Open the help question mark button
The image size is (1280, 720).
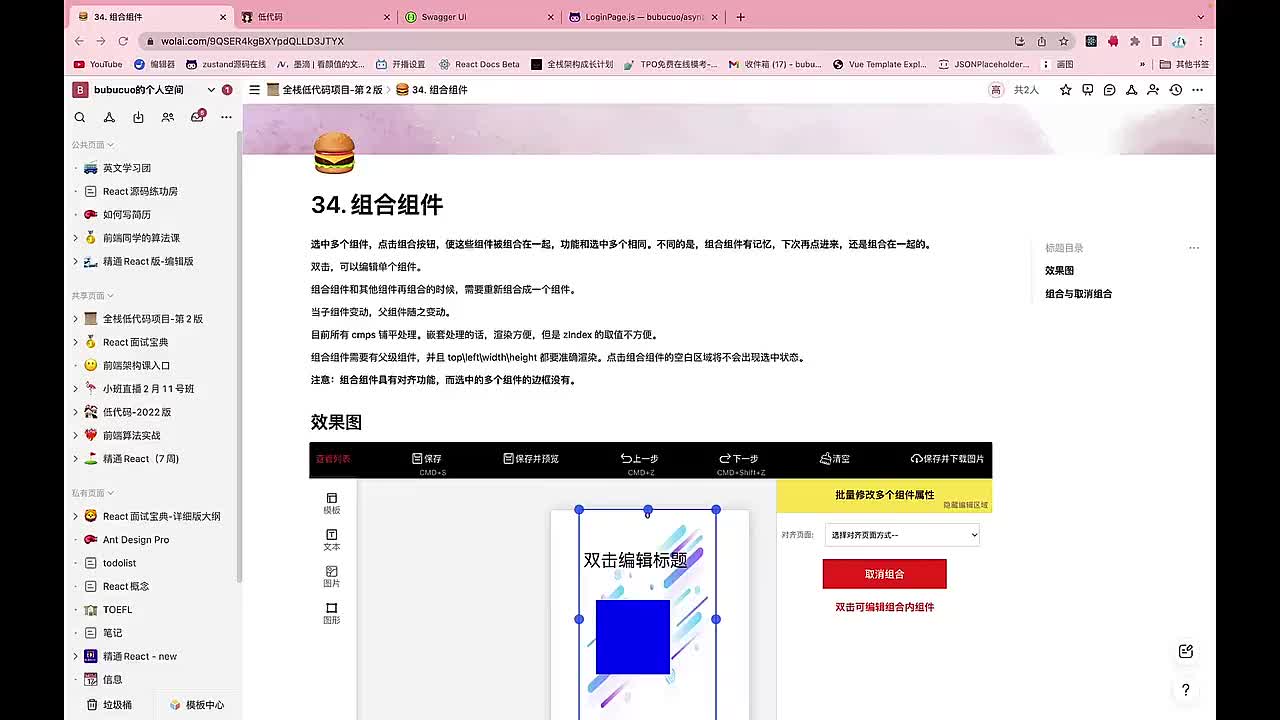click(1186, 690)
